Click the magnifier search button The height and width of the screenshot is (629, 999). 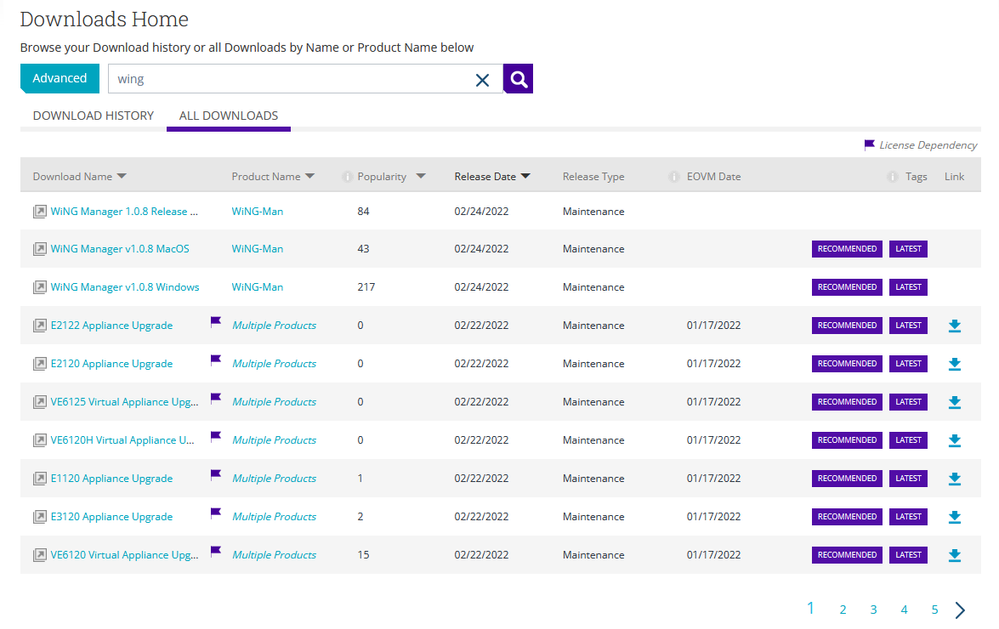pyautogui.click(x=518, y=79)
